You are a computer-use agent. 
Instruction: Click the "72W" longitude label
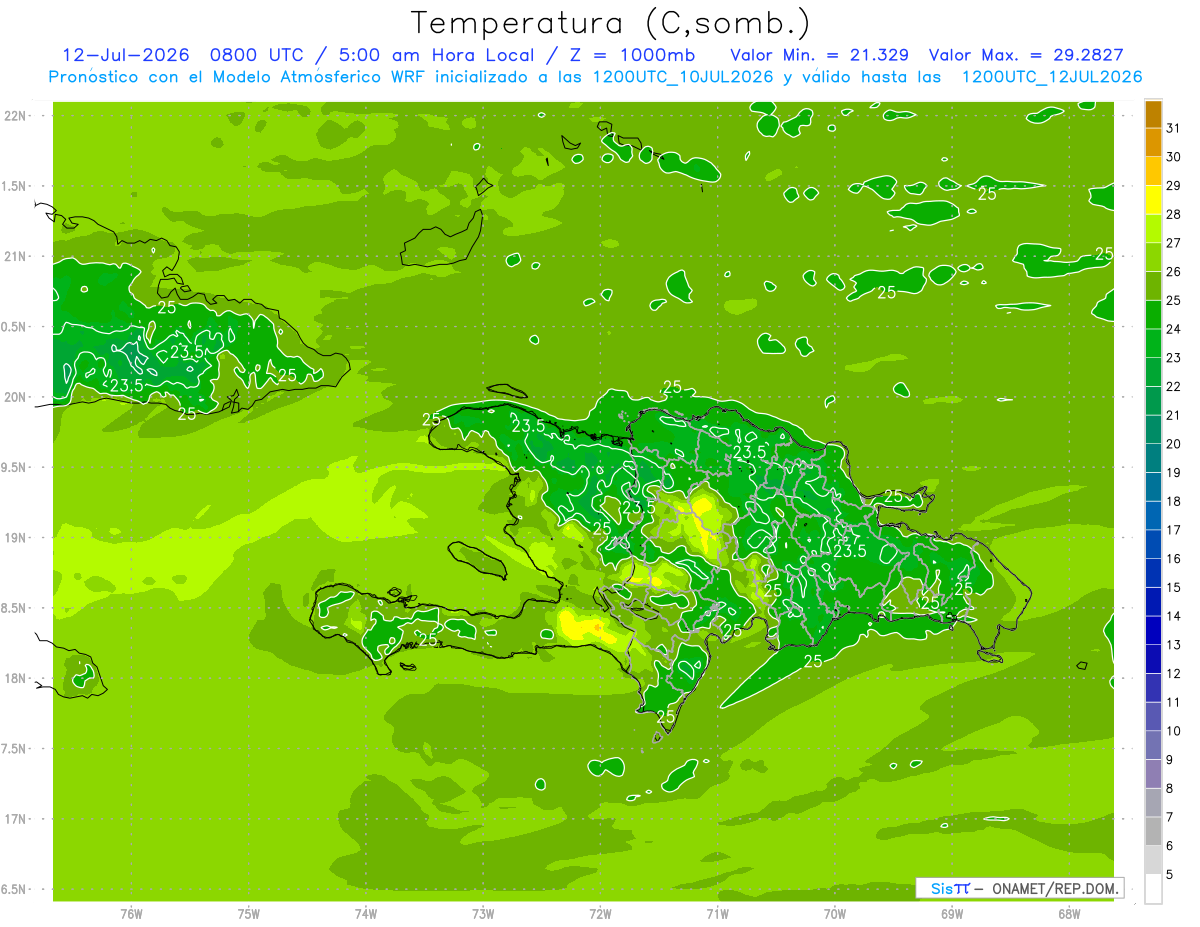[x=600, y=913]
